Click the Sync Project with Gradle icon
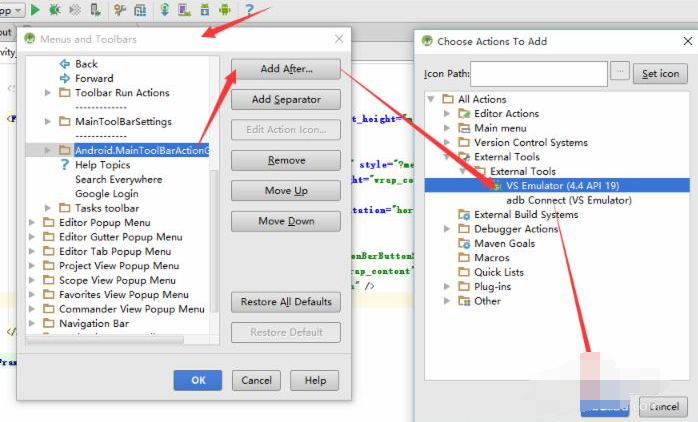The width and height of the screenshot is (698, 422). (164, 9)
